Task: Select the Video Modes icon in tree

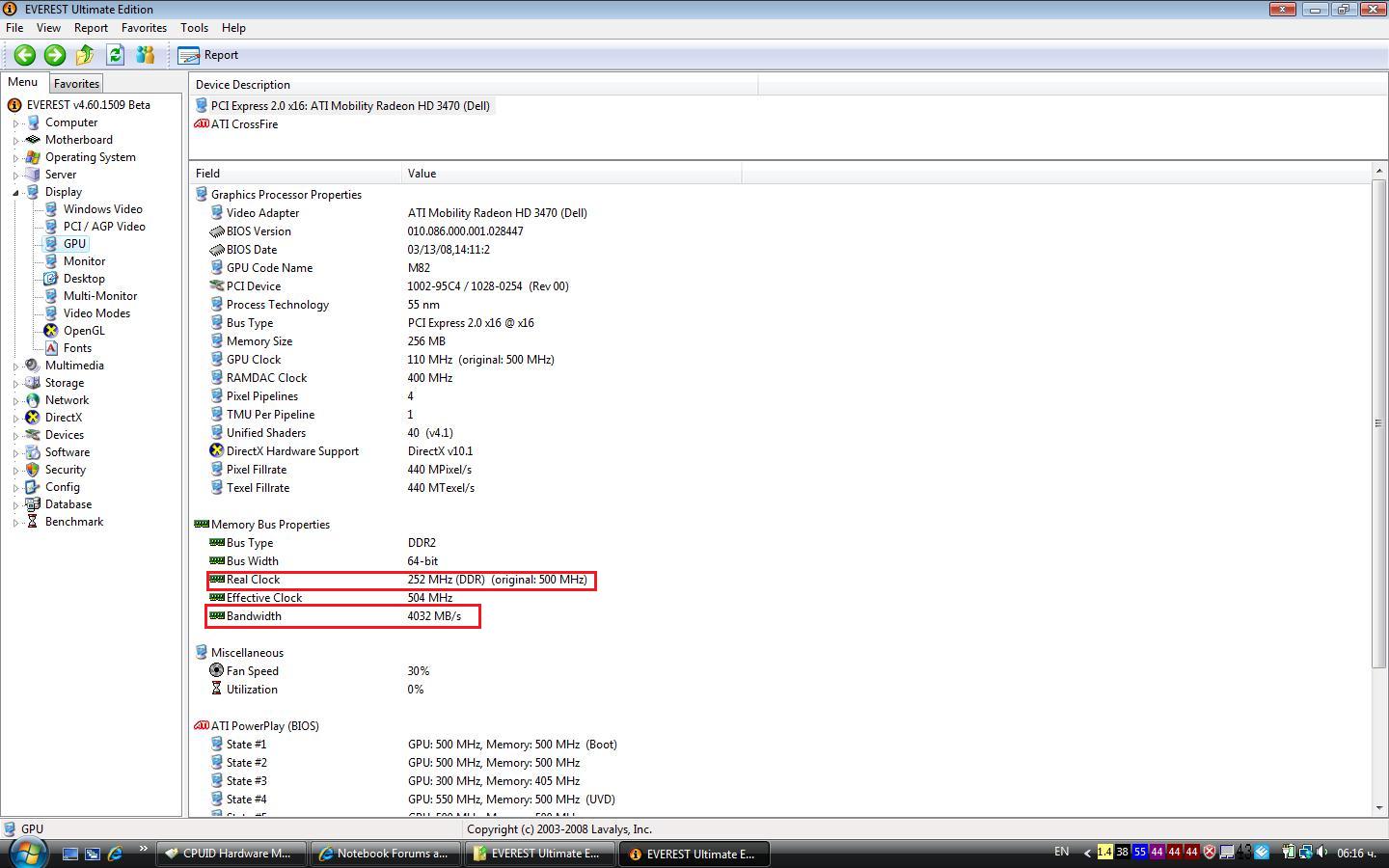Action: pyautogui.click(x=51, y=313)
